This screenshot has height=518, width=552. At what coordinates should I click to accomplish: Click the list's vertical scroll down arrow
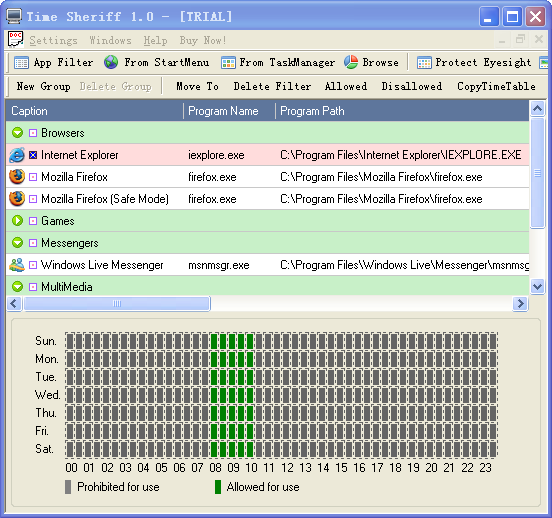tap(537, 286)
